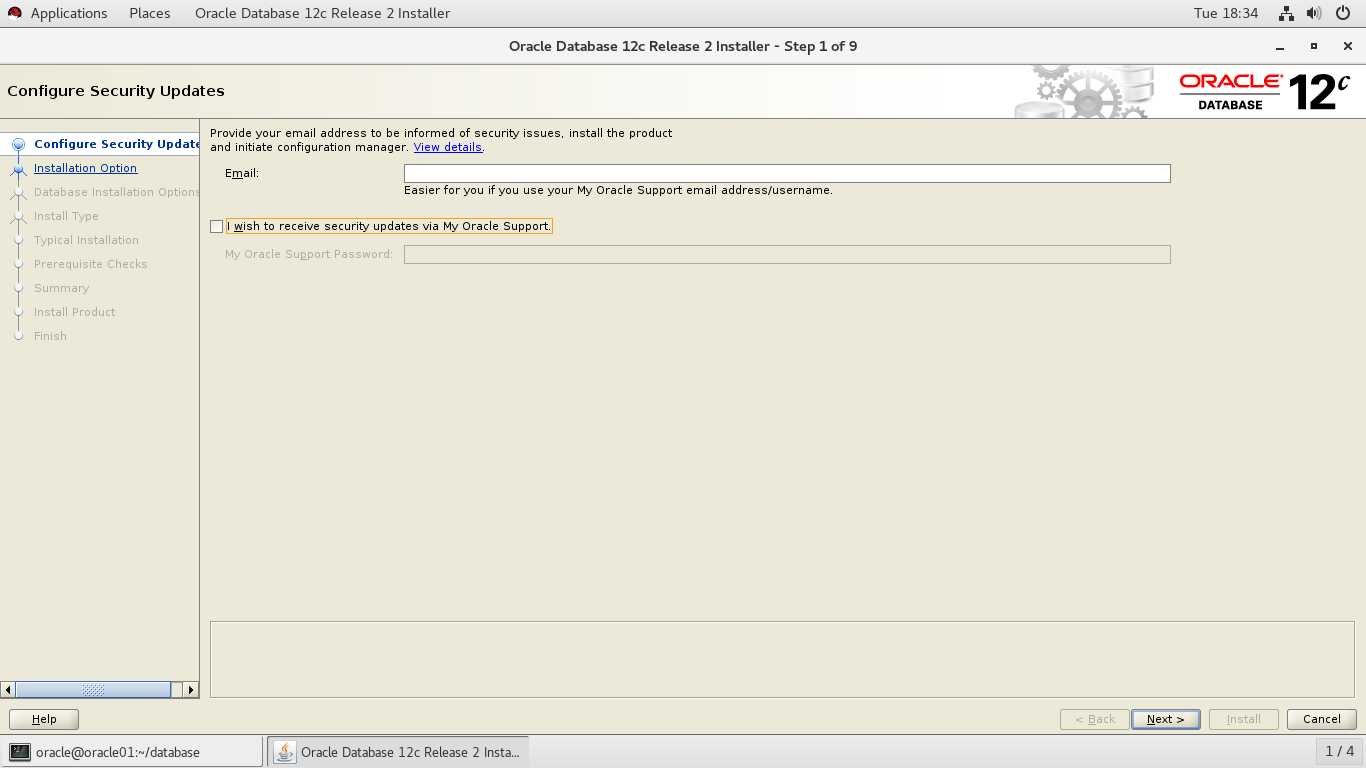The height and width of the screenshot is (768, 1366).
Task: Maximize the Oracle installer window
Action: pos(1314,47)
